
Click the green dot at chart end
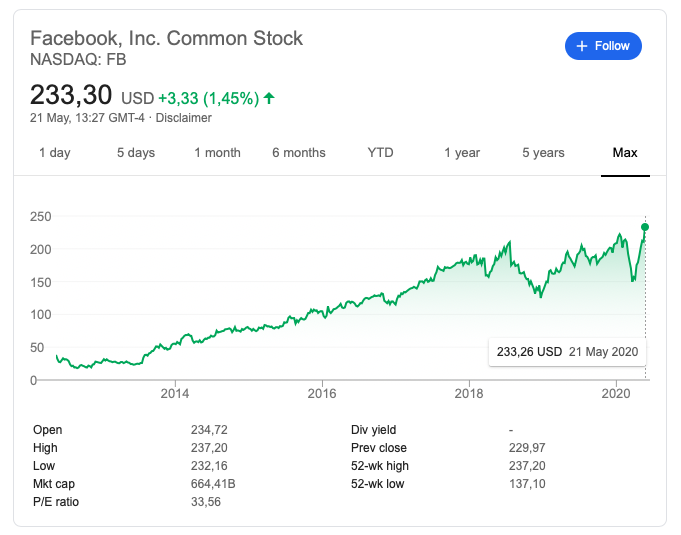pos(645,228)
